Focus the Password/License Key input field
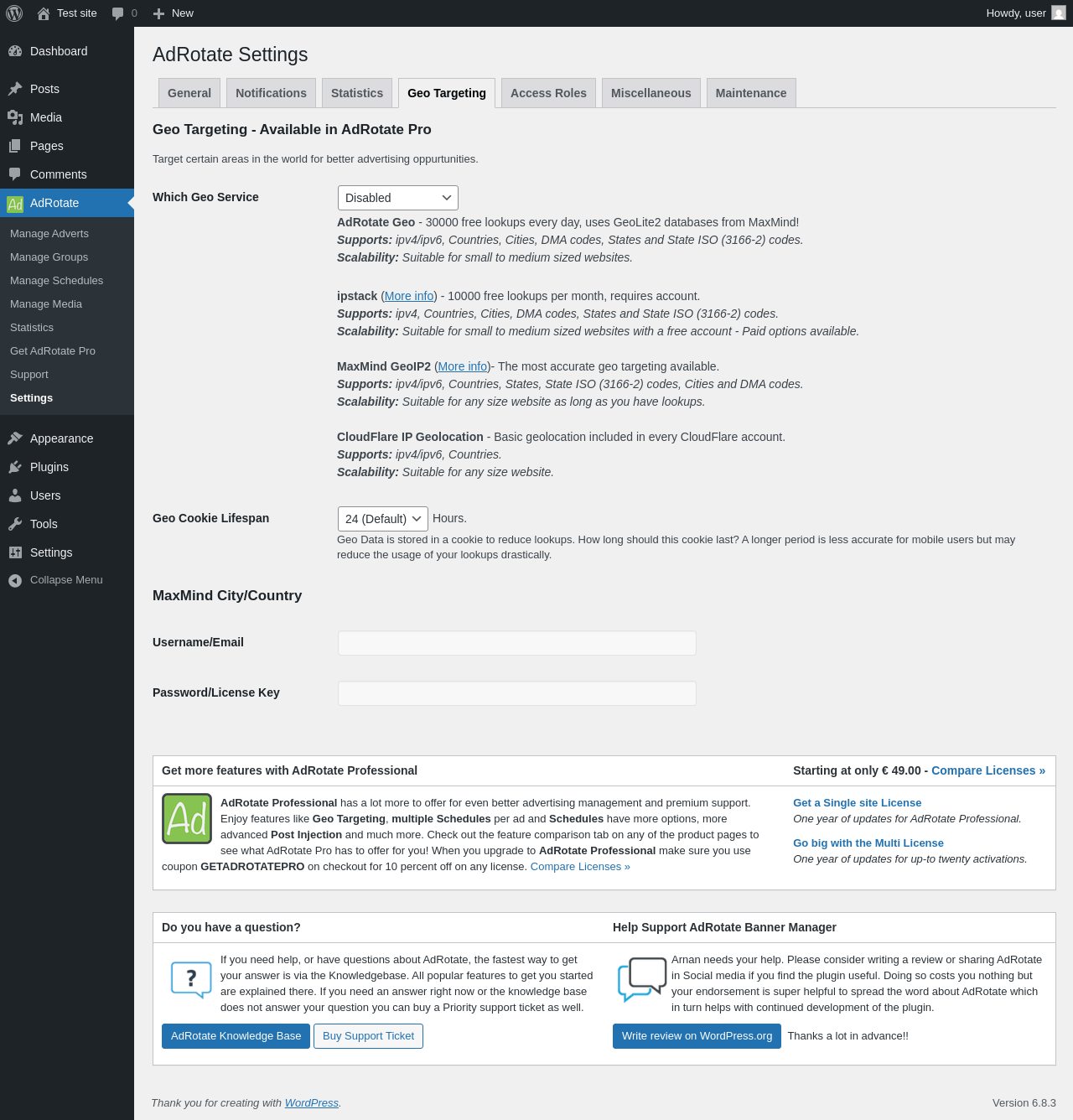 [517, 693]
